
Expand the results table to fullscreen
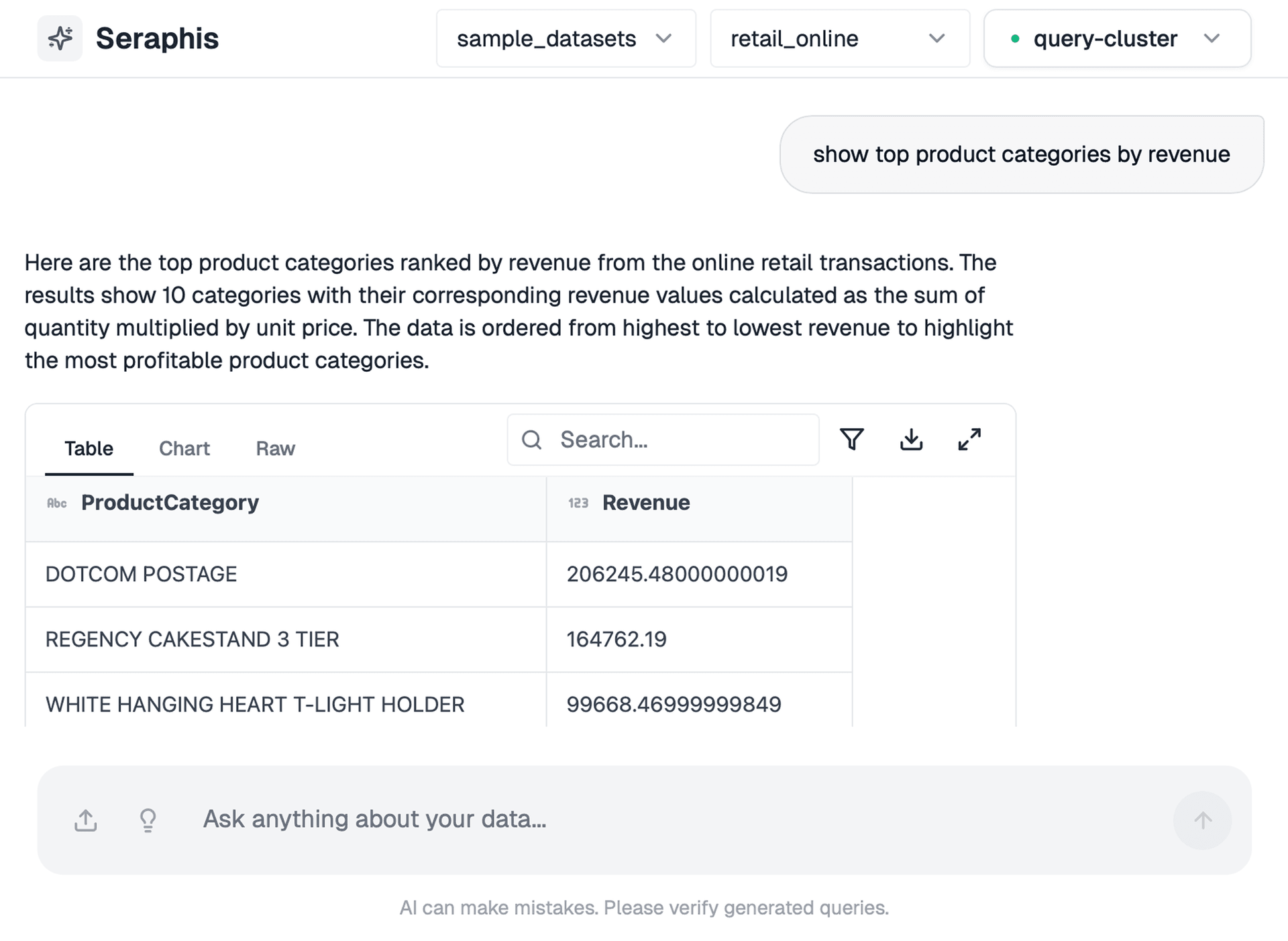[969, 440]
